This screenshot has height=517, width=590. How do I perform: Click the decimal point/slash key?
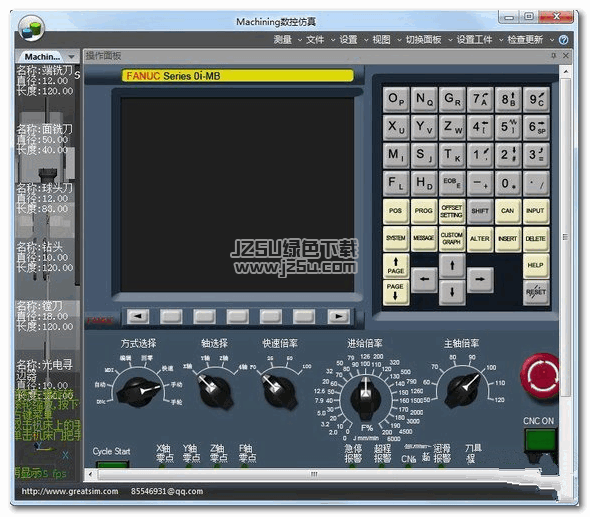(536, 184)
